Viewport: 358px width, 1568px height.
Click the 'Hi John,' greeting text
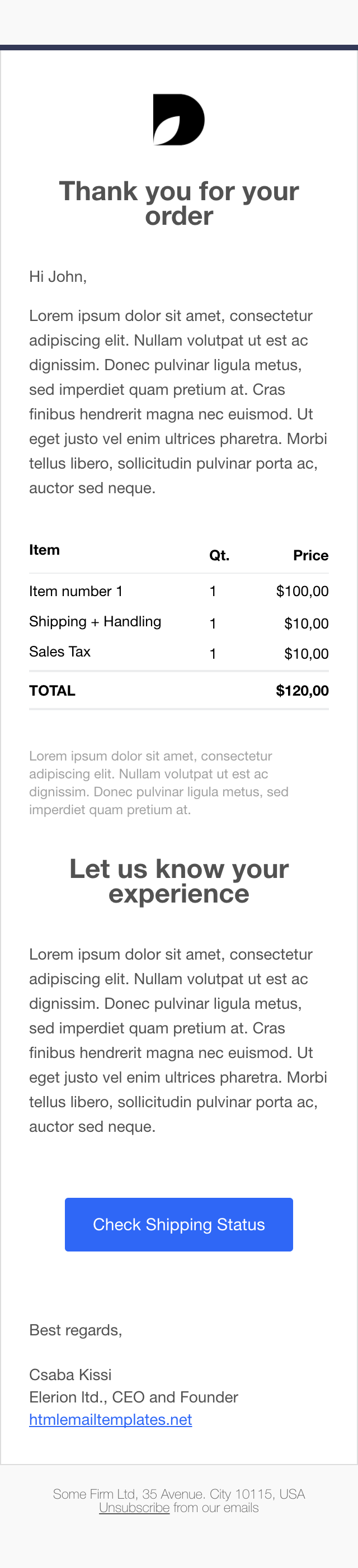coord(58,277)
